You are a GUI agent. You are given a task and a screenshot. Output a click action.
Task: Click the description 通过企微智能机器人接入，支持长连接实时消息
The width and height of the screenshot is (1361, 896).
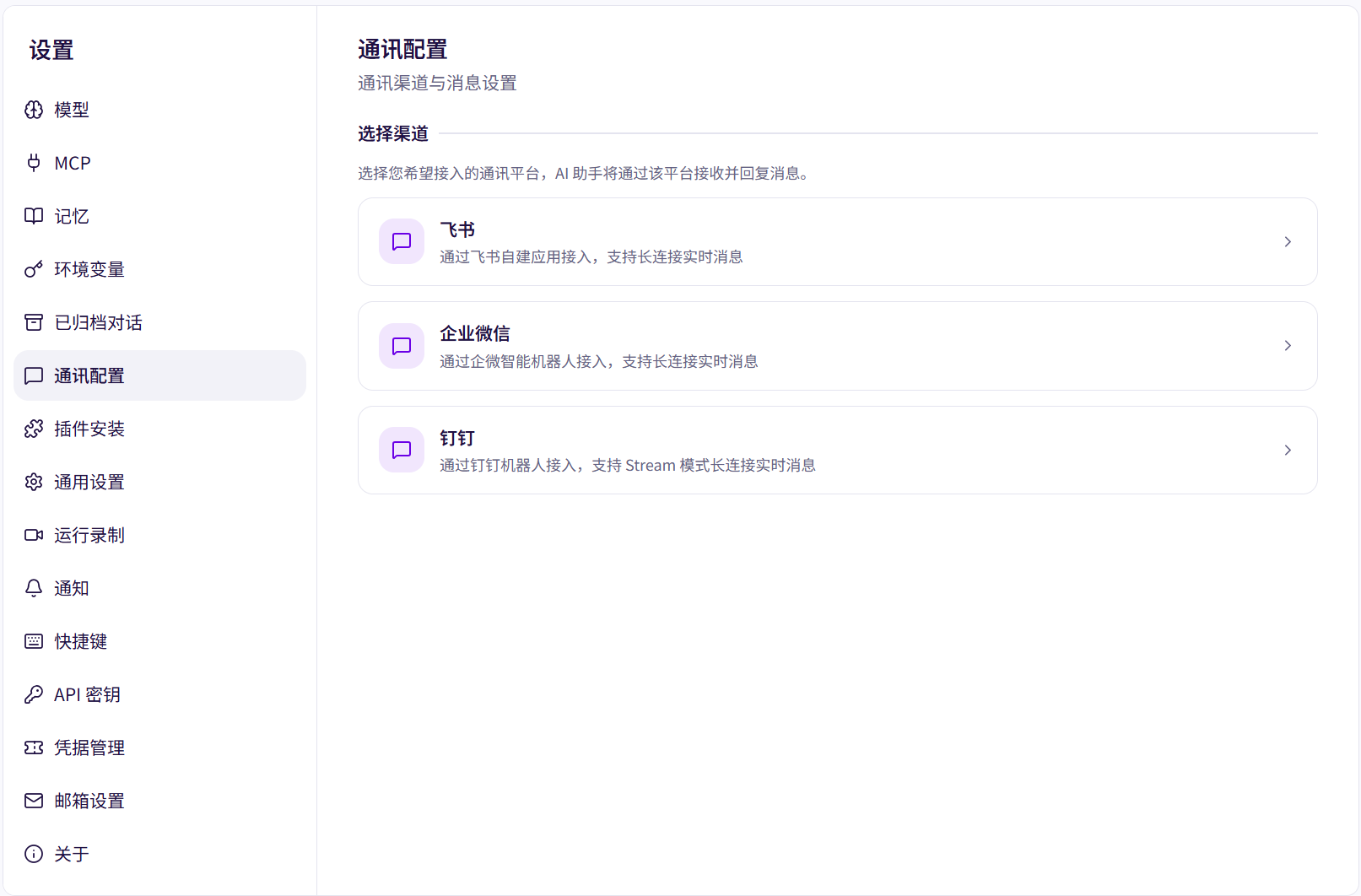(599, 361)
